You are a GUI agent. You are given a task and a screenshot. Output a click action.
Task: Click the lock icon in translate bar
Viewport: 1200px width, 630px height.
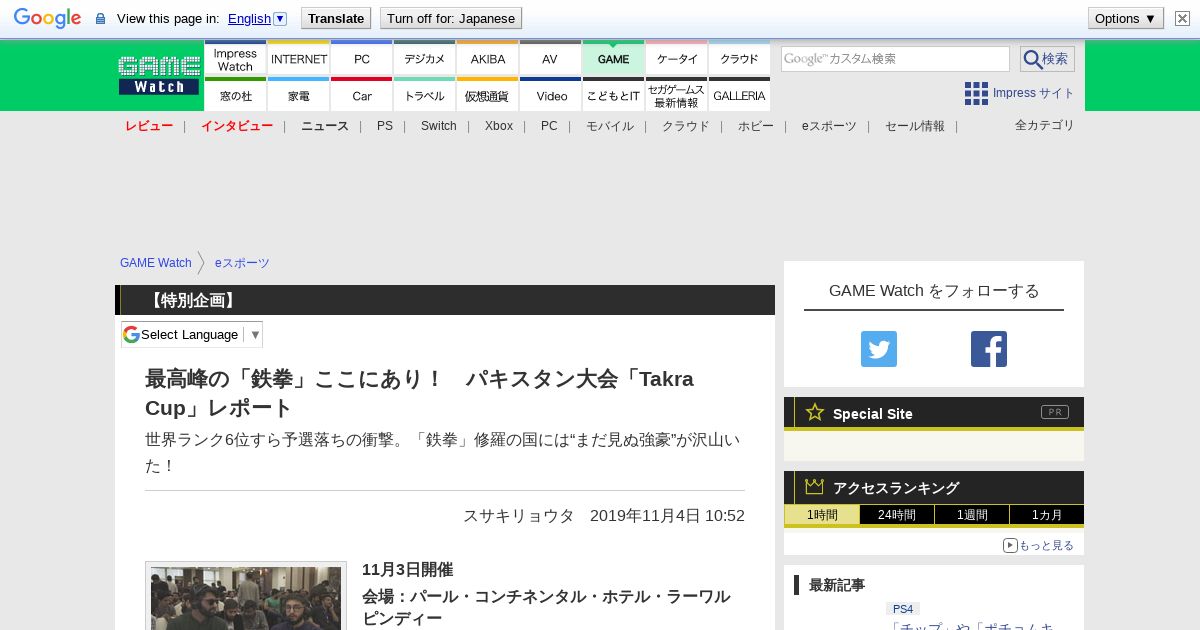(x=100, y=18)
